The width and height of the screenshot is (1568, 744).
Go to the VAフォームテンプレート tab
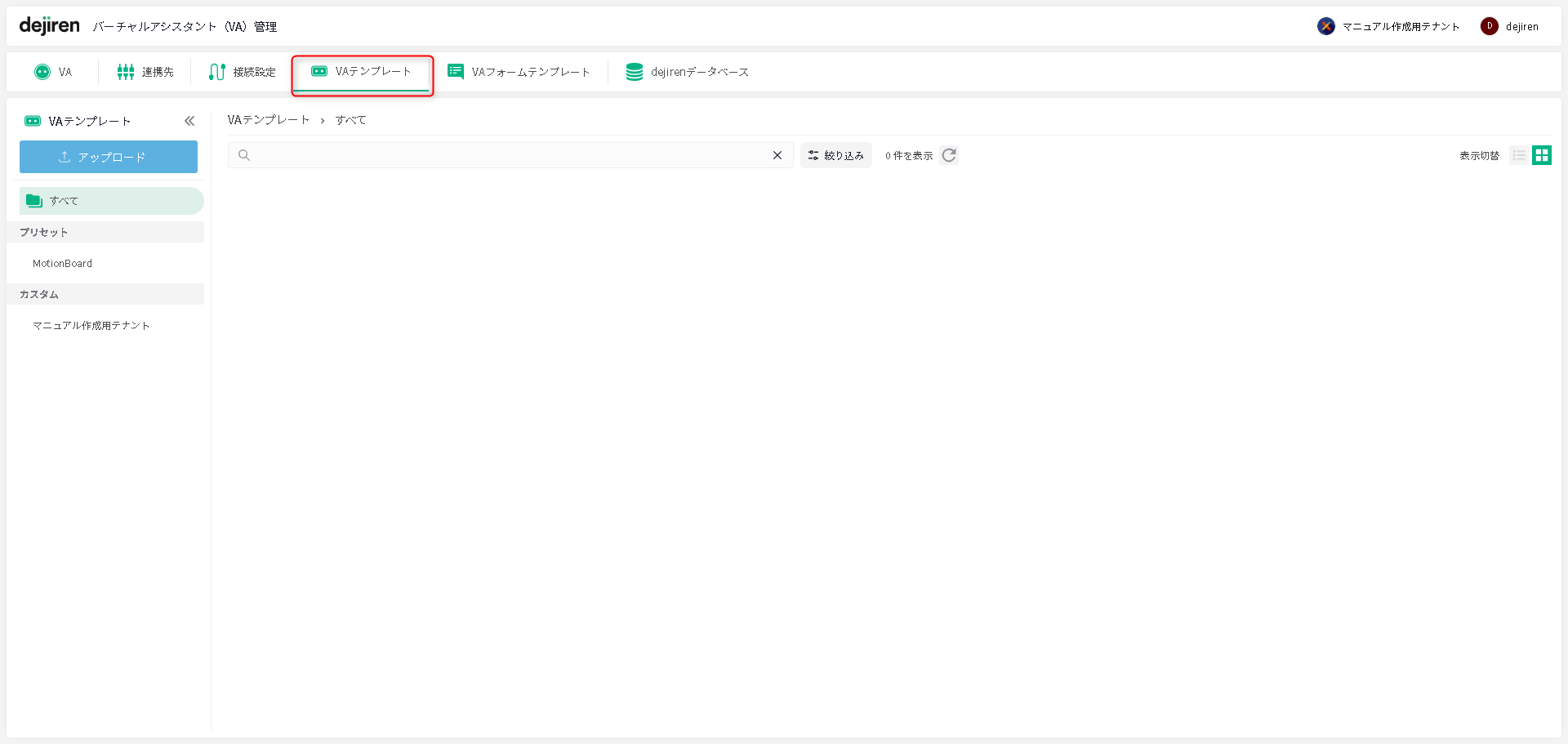pos(519,72)
